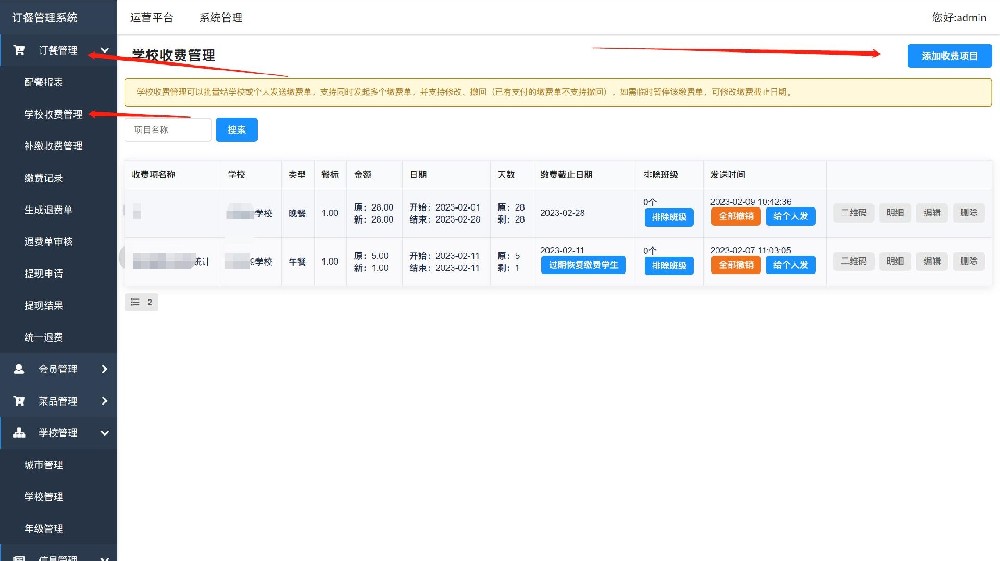1000x561 pixels.
Task: Expand the 会员管理 menu chevron
Action: [x=105, y=369]
